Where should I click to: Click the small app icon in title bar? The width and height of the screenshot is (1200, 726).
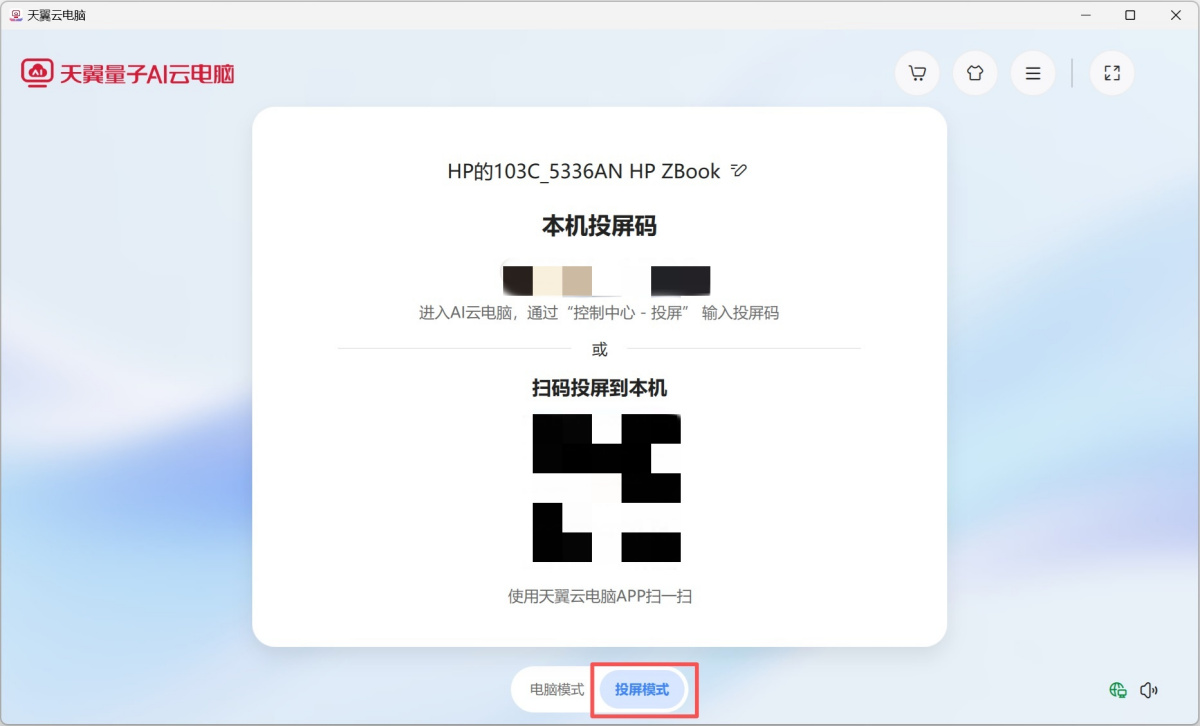(x=15, y=15)
